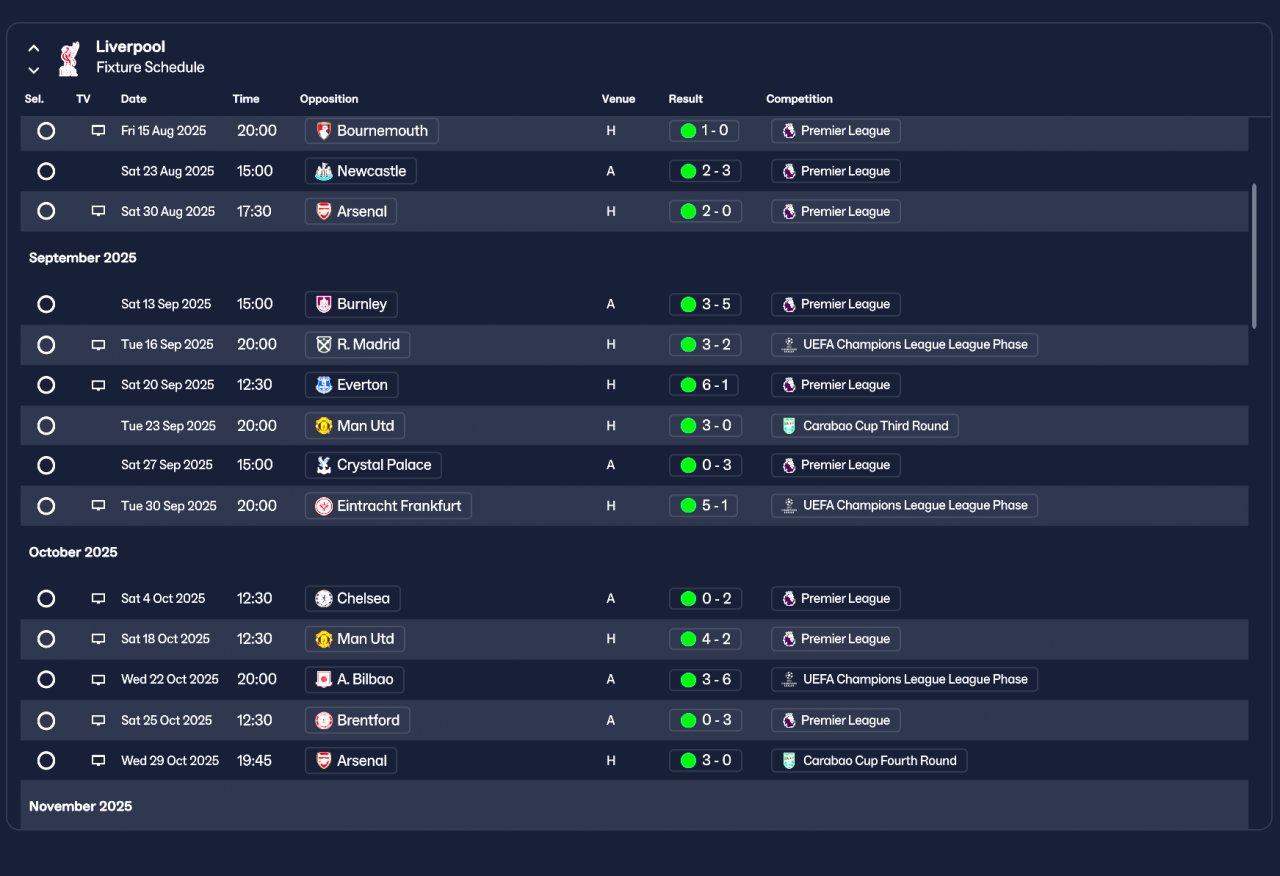Image resolution: width=1280 pixels, height=876 pixels.
Task: Select the radio button for Arsenal on 30 Aug
Action: (x=46, y=212)
